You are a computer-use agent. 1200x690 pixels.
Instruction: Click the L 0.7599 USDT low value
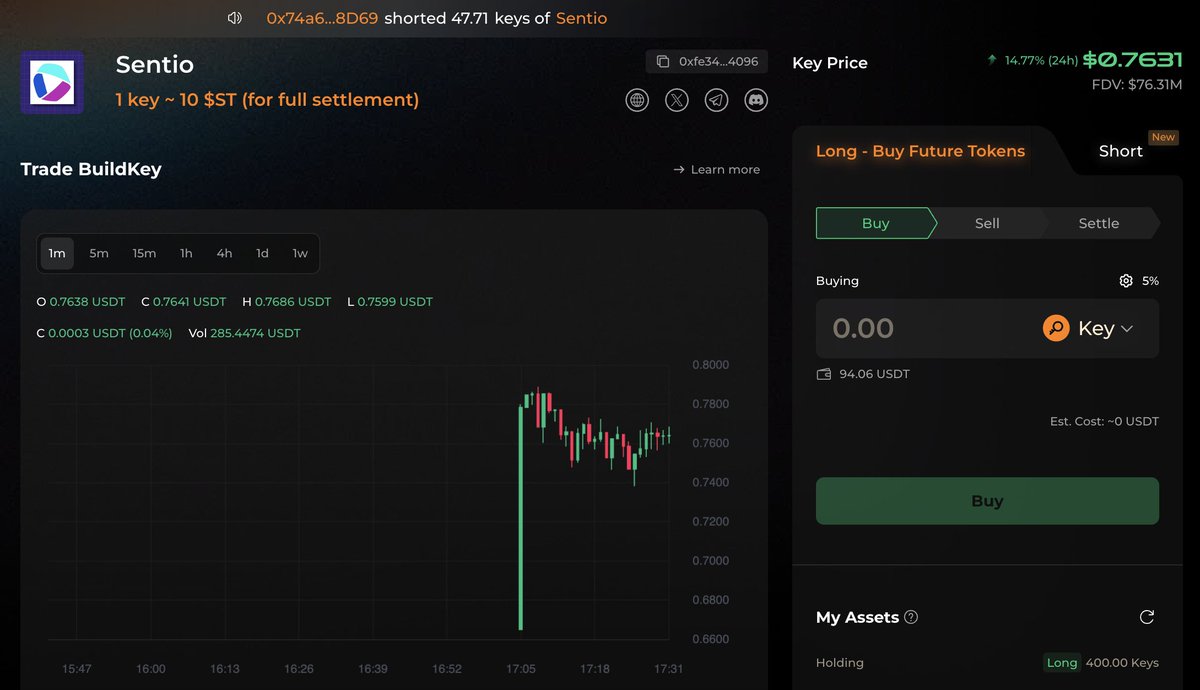(x=390, y=301)
